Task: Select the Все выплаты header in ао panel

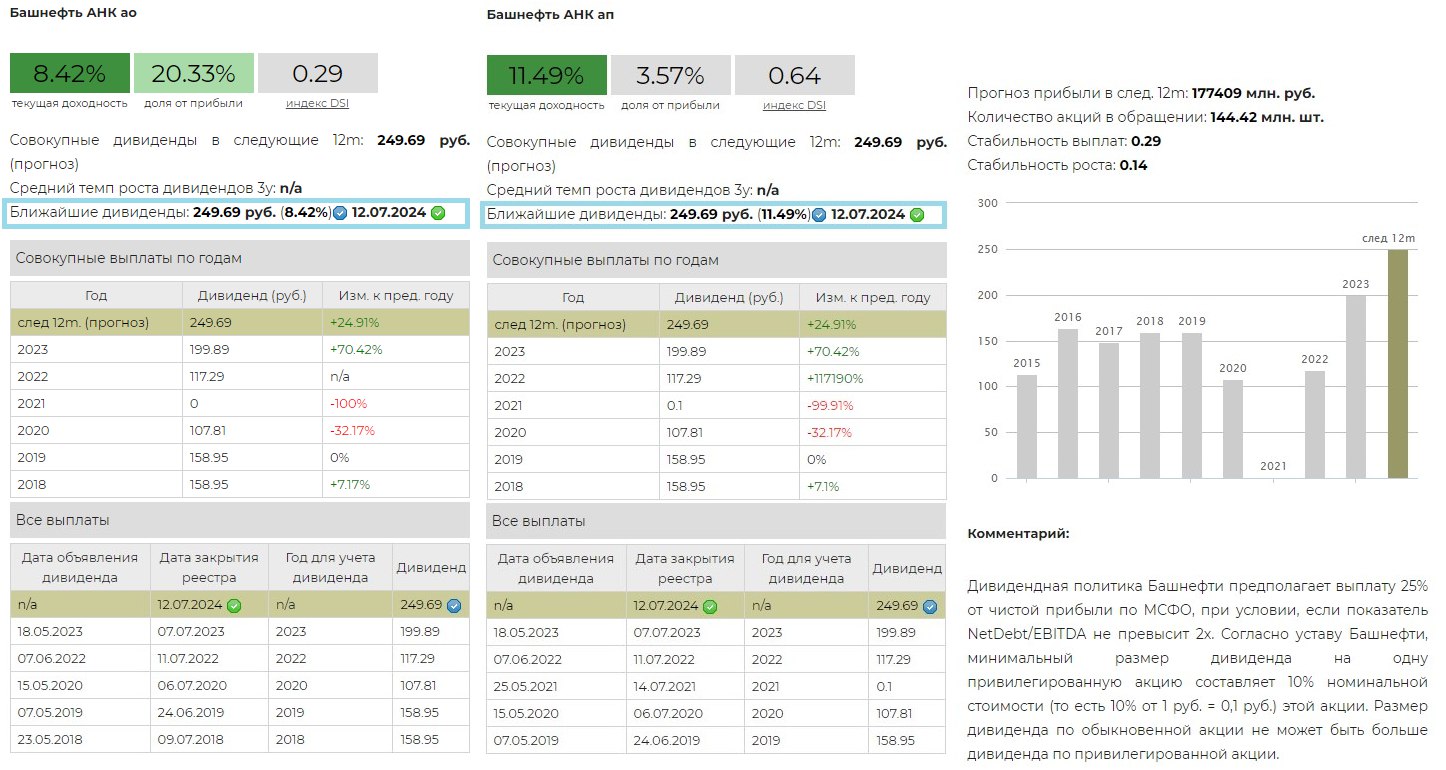Action: click(x=240, y=520)
